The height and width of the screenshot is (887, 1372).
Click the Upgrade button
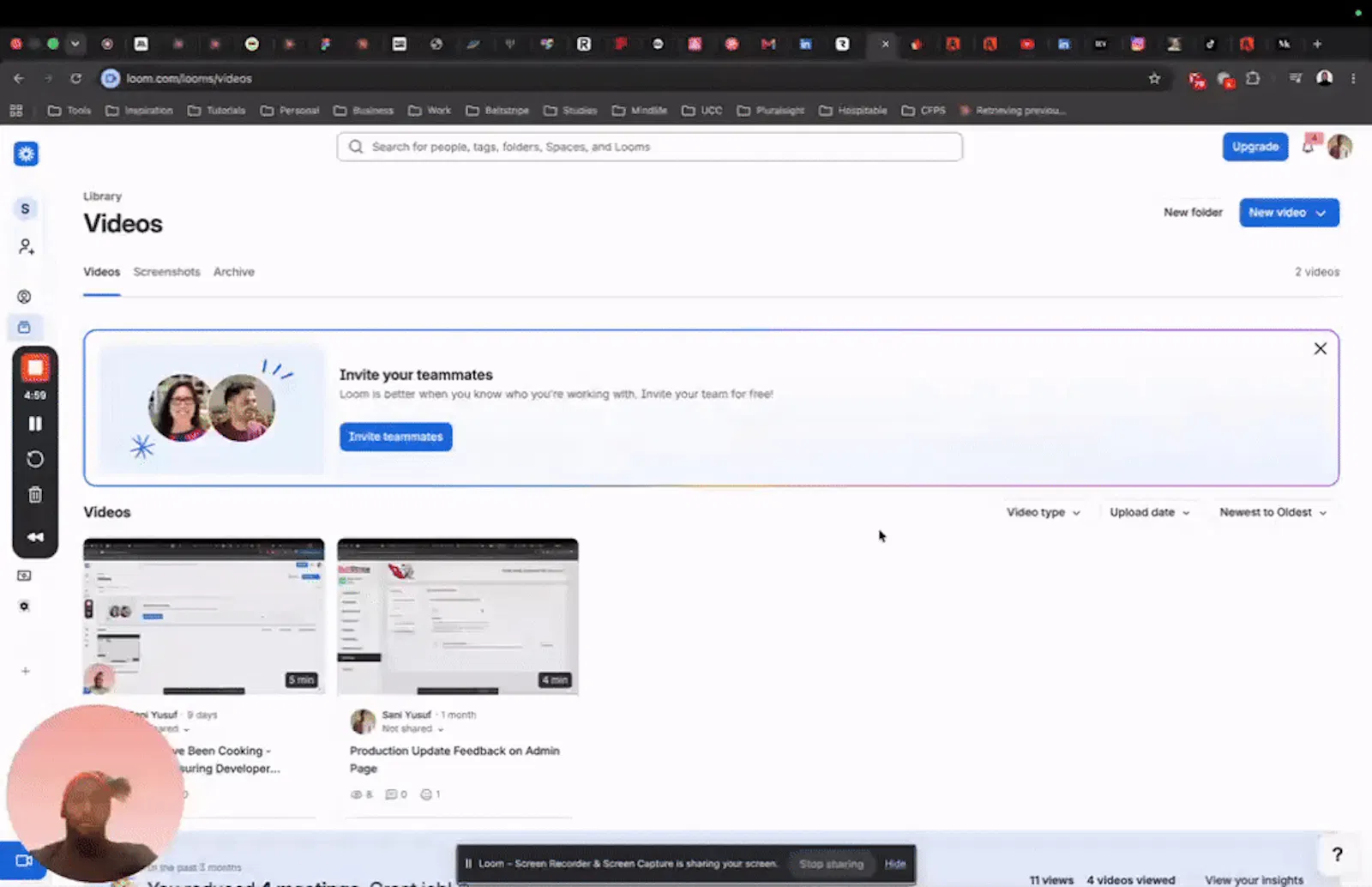point(1255,147)
